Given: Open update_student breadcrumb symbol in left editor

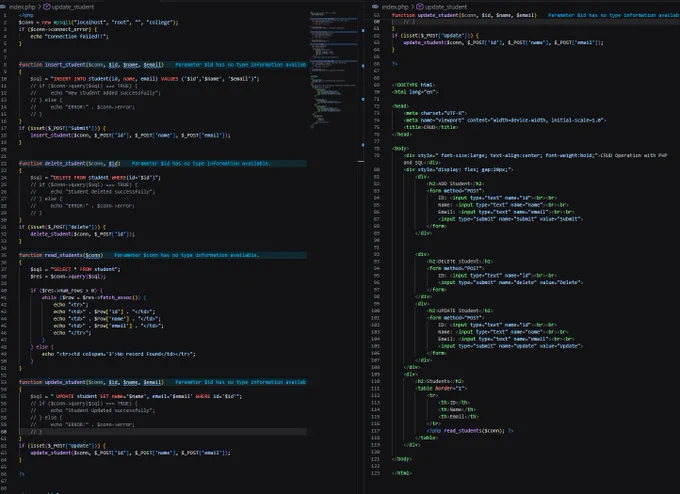Looking at the screenshot, I should point(72,7).
